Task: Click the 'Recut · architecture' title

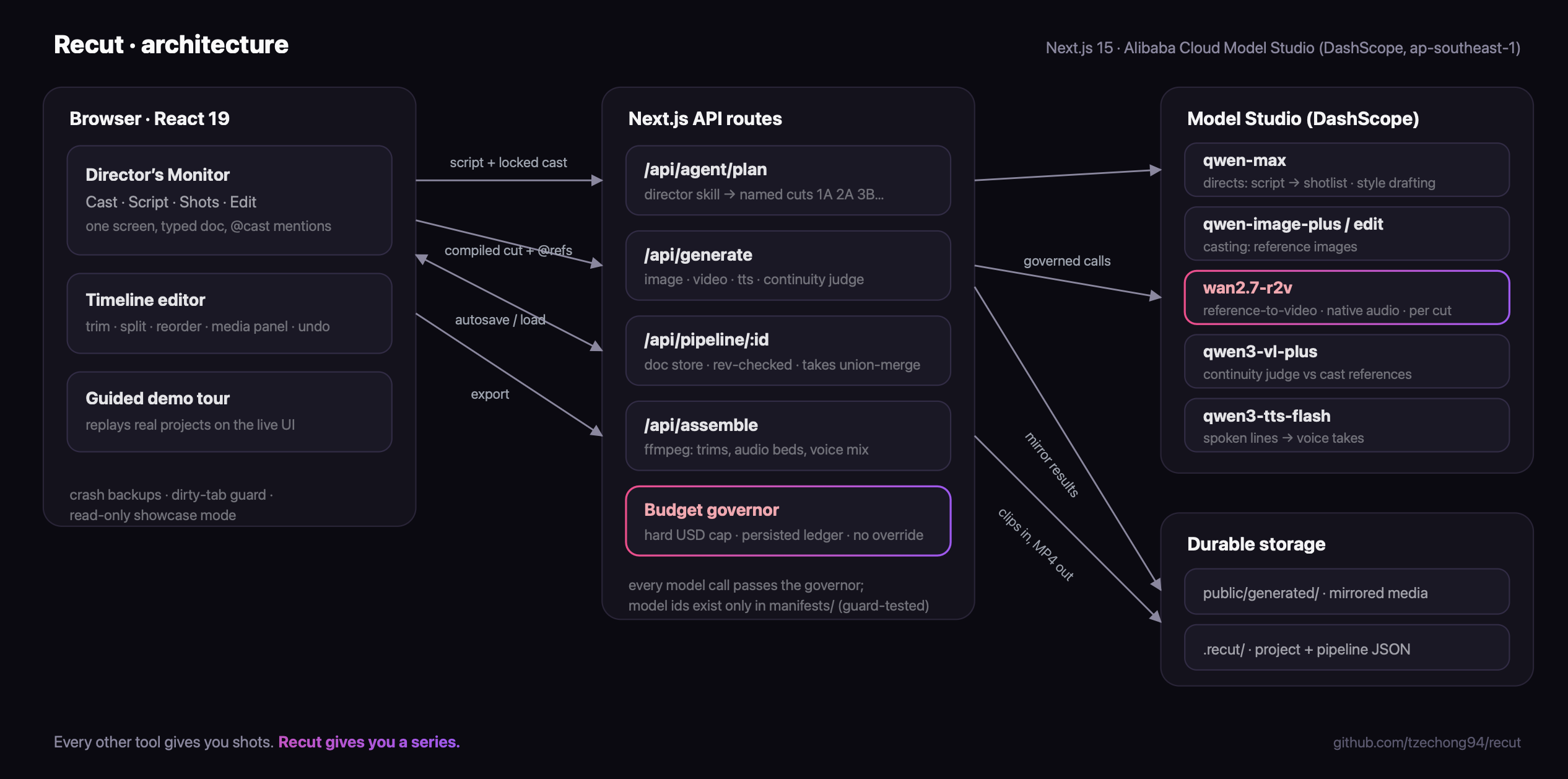Action: point(171,45)
